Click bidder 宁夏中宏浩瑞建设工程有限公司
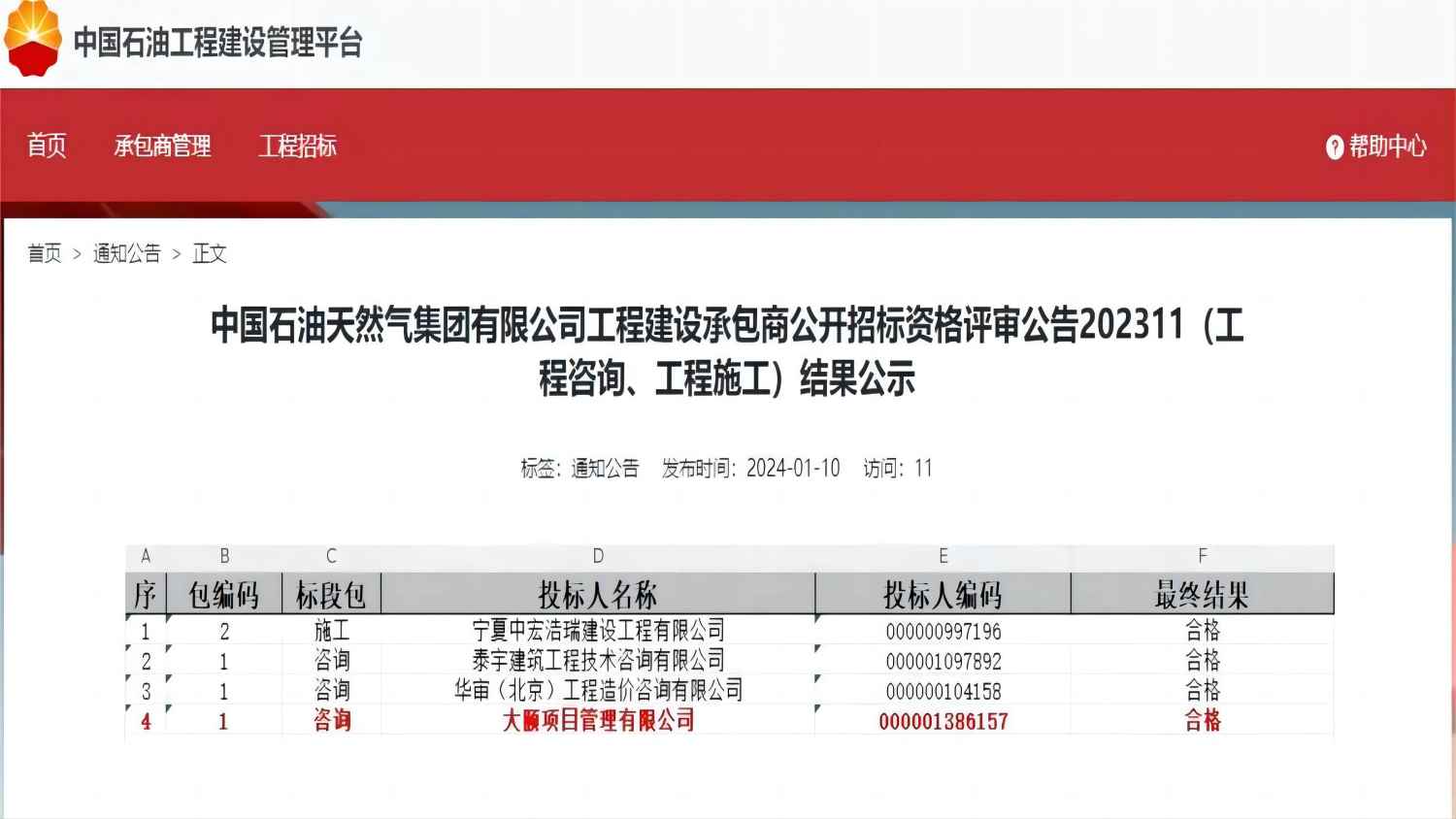 pos(598,631)
